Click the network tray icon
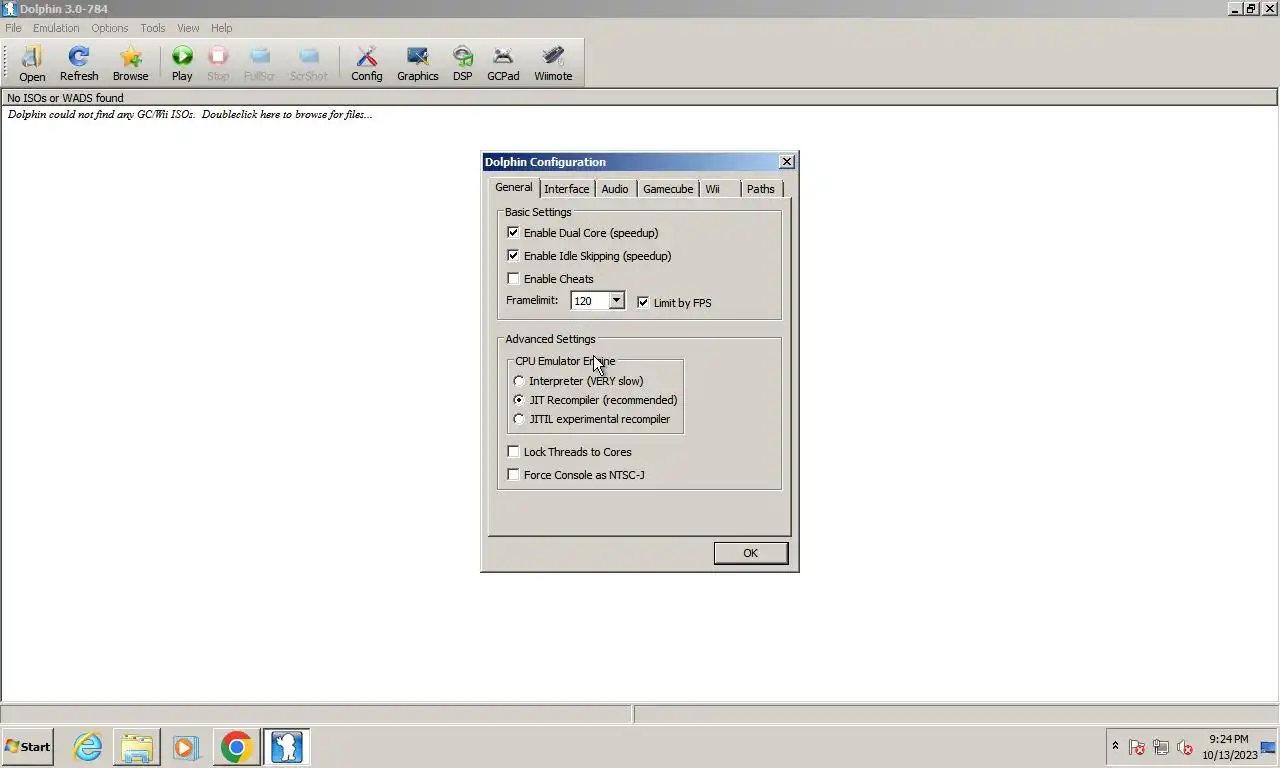 (1161, 747)
